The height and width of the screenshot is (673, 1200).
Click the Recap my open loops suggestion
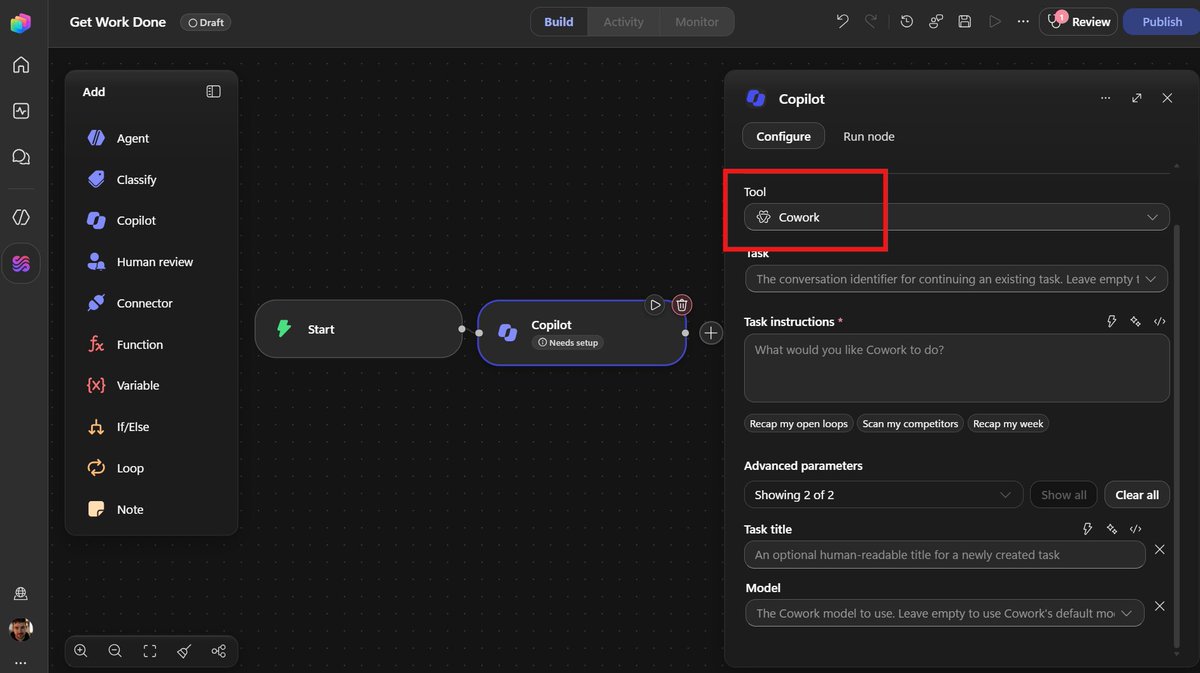799,424
